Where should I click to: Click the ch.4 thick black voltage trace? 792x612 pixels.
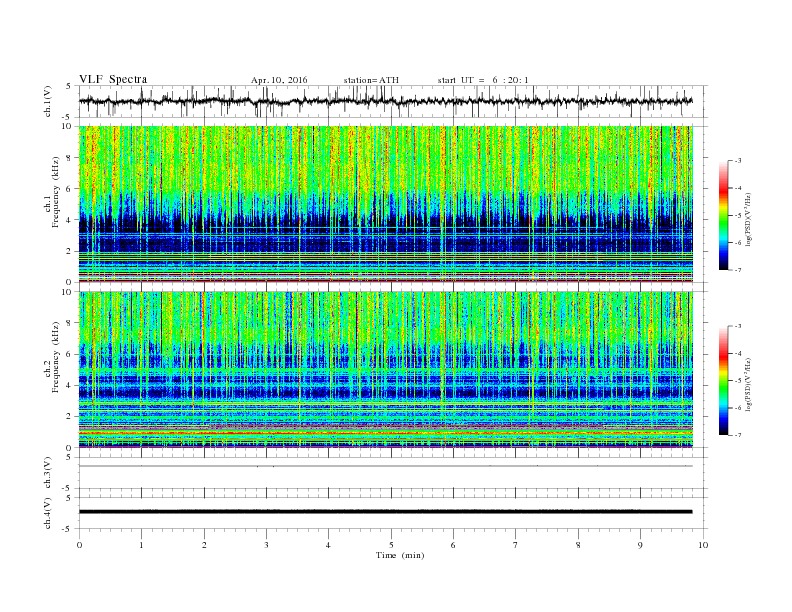tap(385, 512)
